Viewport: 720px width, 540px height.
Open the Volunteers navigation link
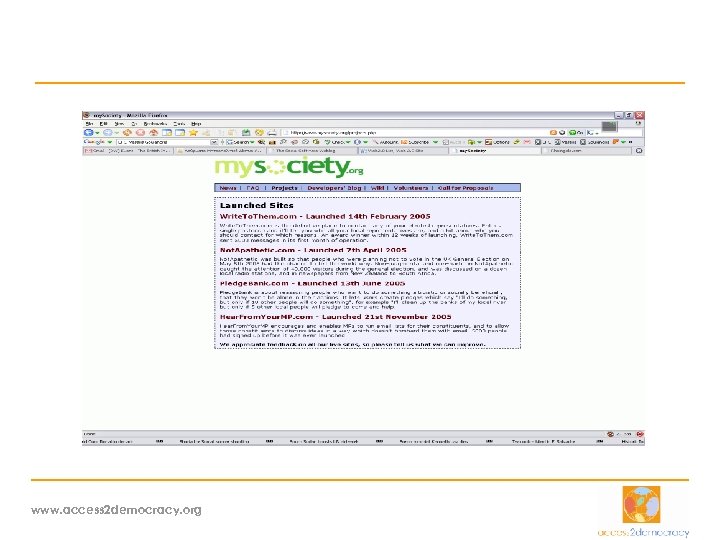click(411, 188)
